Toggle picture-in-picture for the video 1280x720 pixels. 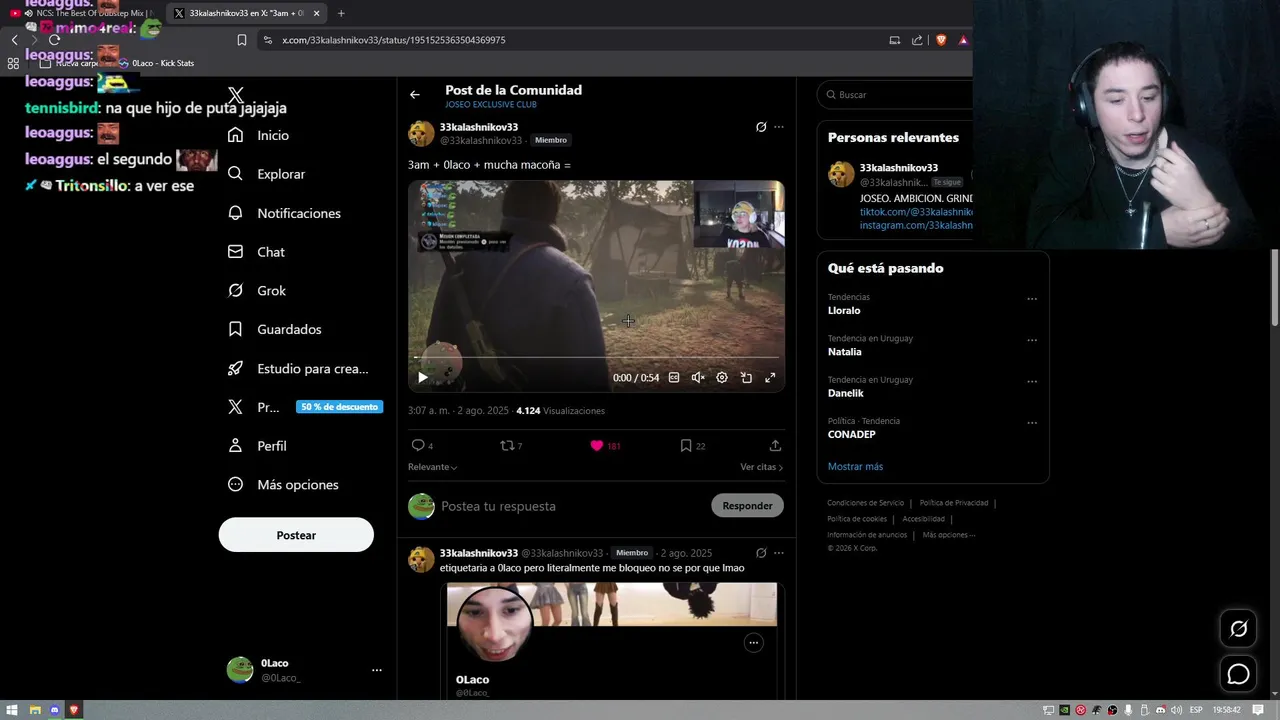[x=746, y=378]
